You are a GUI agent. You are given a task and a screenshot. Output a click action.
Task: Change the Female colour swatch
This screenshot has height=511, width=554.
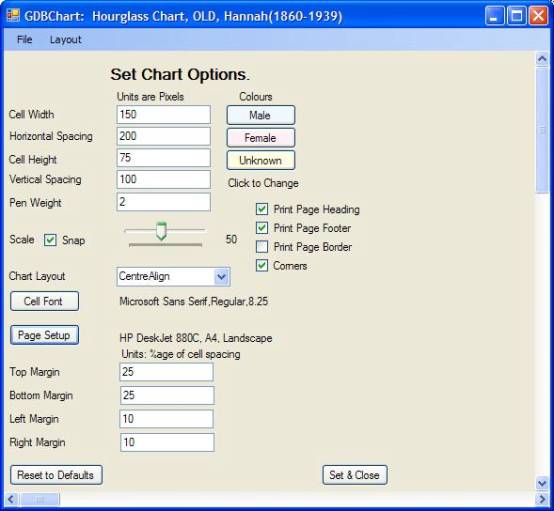(261, 137)
